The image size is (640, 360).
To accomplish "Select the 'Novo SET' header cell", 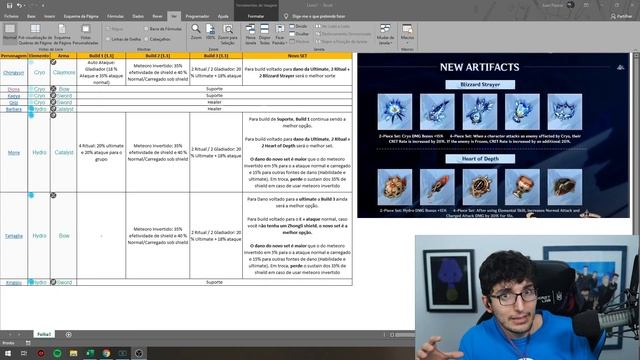I will click(x=297, y=56).
